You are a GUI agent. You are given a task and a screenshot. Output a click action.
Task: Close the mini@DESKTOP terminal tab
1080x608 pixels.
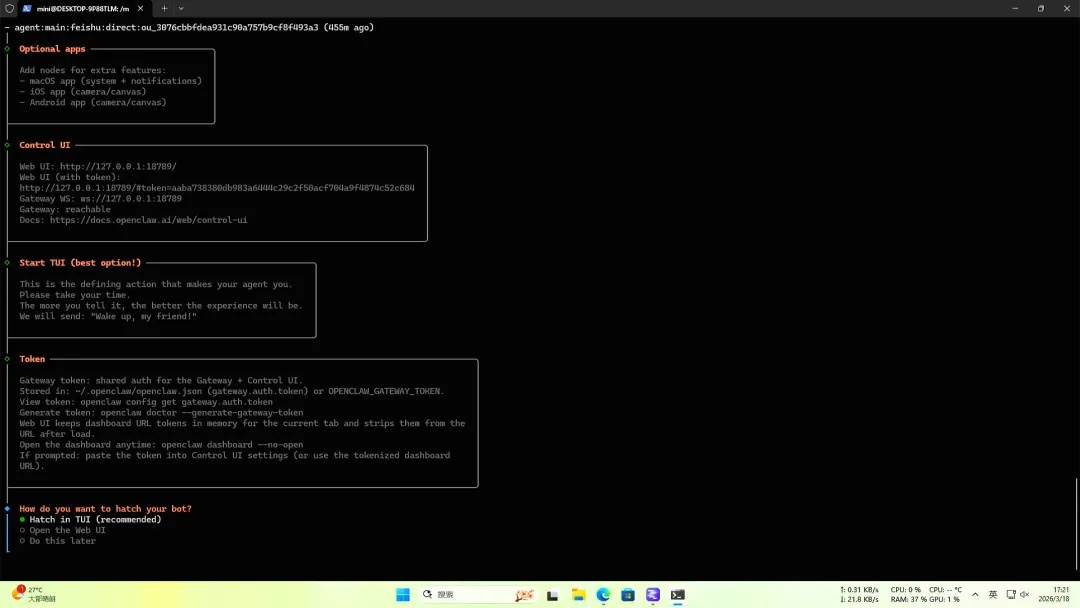click(141, 8)
